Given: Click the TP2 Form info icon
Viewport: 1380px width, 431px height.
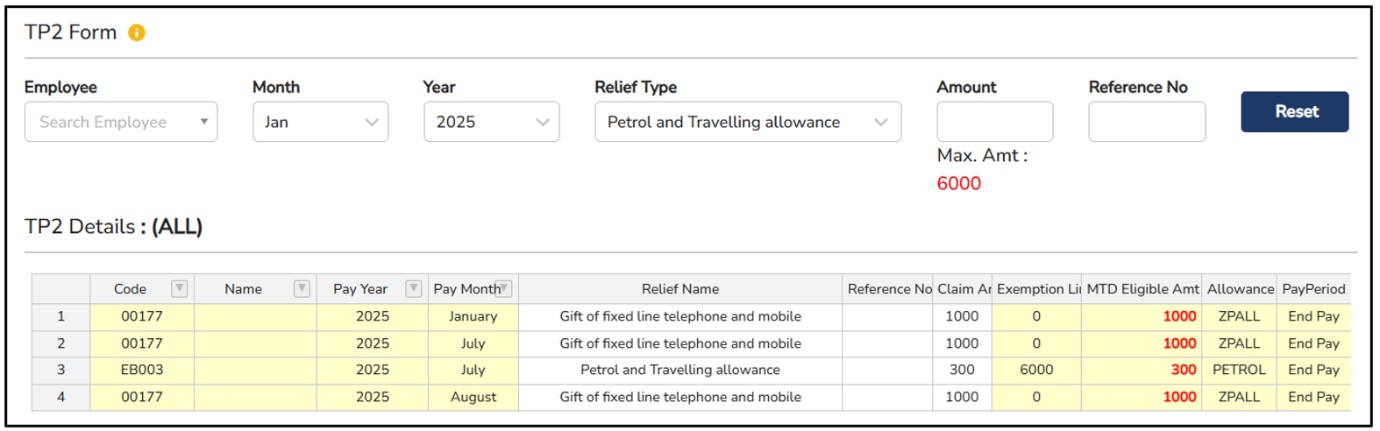Looking at the screenshot, I should (x=137, y=33).
